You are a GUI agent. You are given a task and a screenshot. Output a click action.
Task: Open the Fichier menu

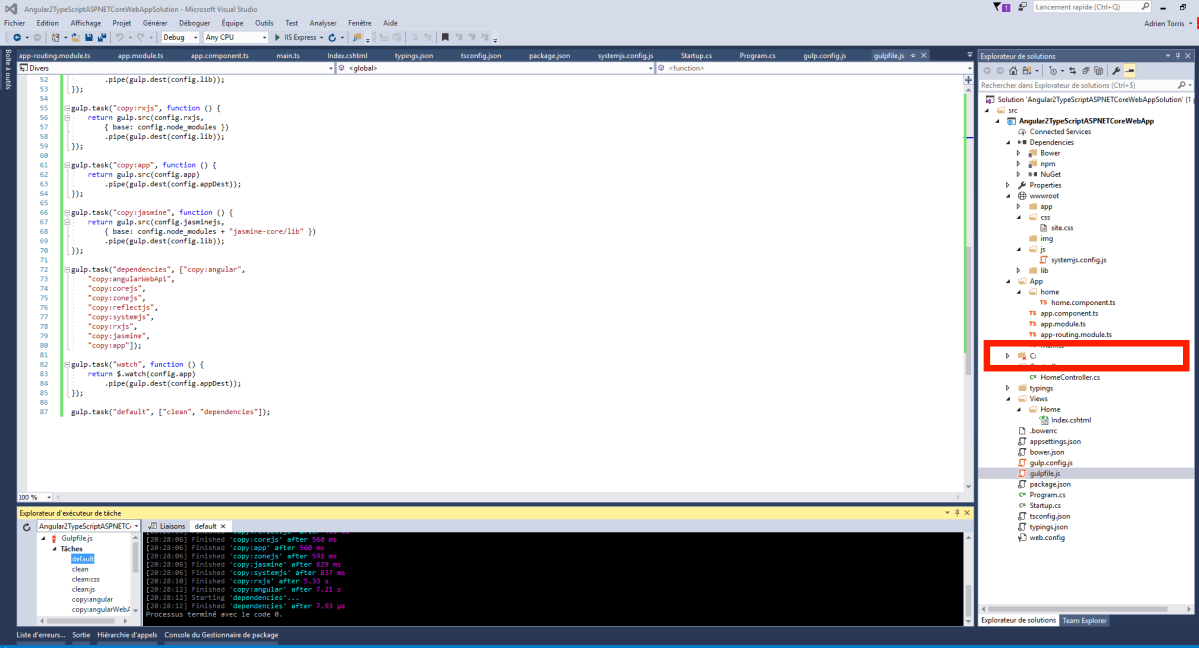point(15,23)
